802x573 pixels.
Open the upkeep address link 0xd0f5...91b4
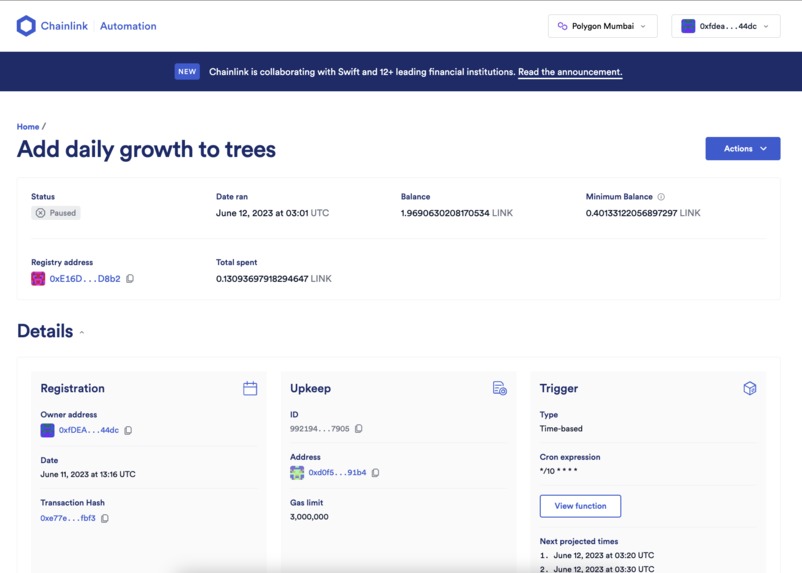(337, 473)
